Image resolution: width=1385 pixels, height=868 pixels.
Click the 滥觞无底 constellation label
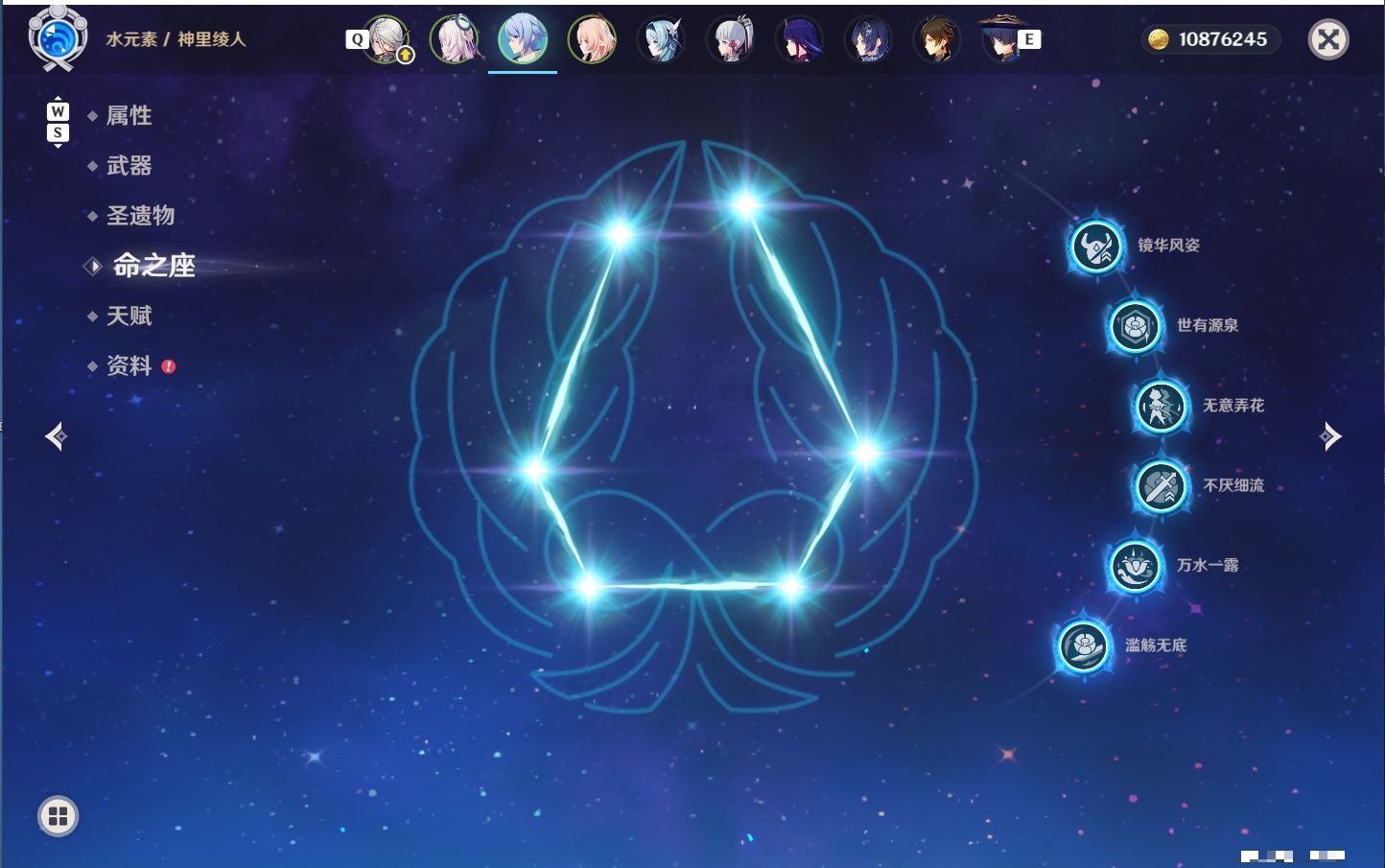pyautogui.click(x=1156, y=645)
